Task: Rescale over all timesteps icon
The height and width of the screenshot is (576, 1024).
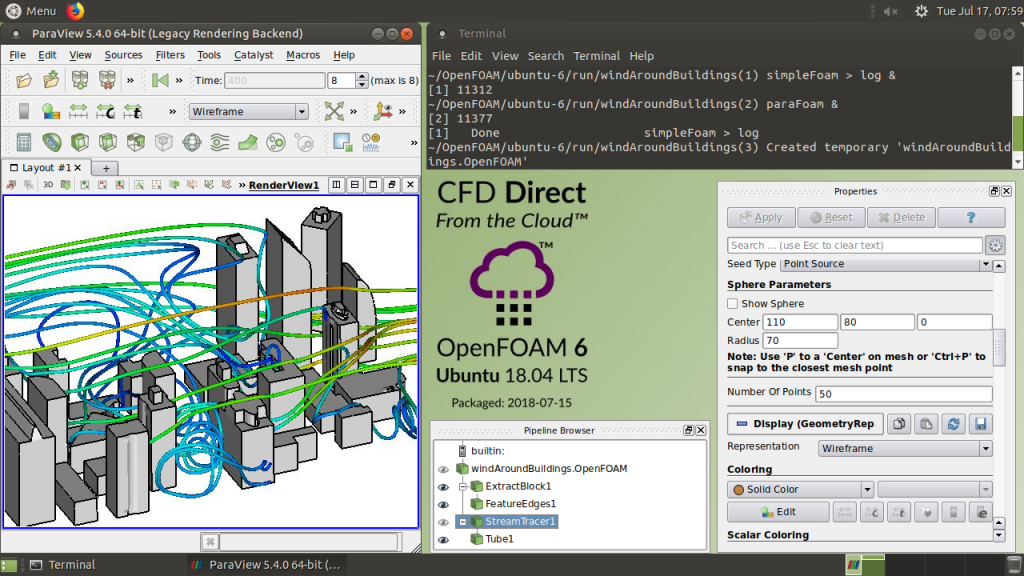Action: pos(133,111)
